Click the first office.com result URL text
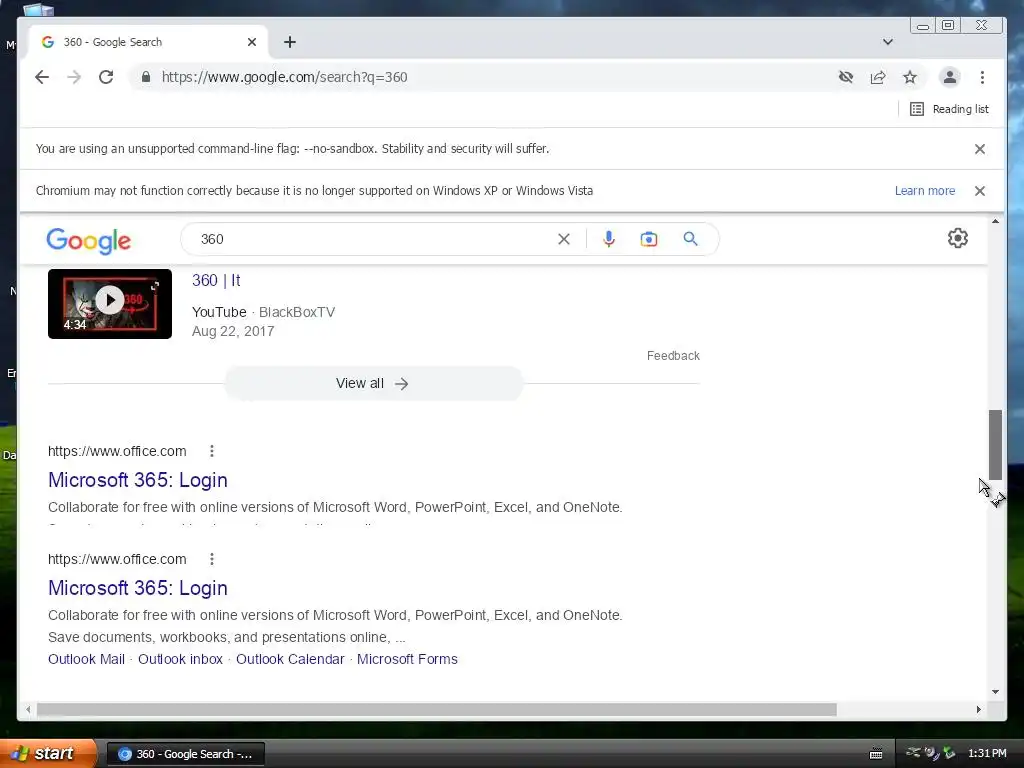This screenshot has width=1024, height=768. click(x=117, y=451)
